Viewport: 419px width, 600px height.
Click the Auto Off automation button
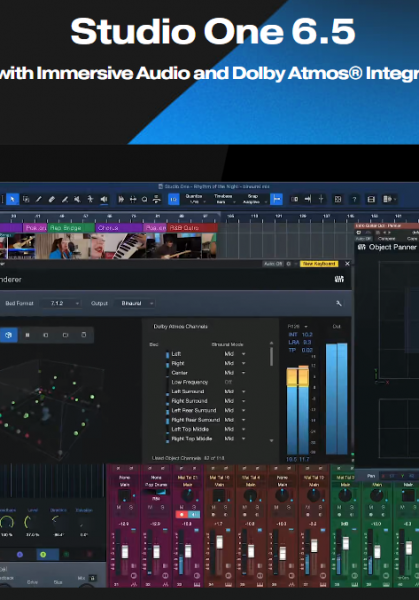[273, 264]
